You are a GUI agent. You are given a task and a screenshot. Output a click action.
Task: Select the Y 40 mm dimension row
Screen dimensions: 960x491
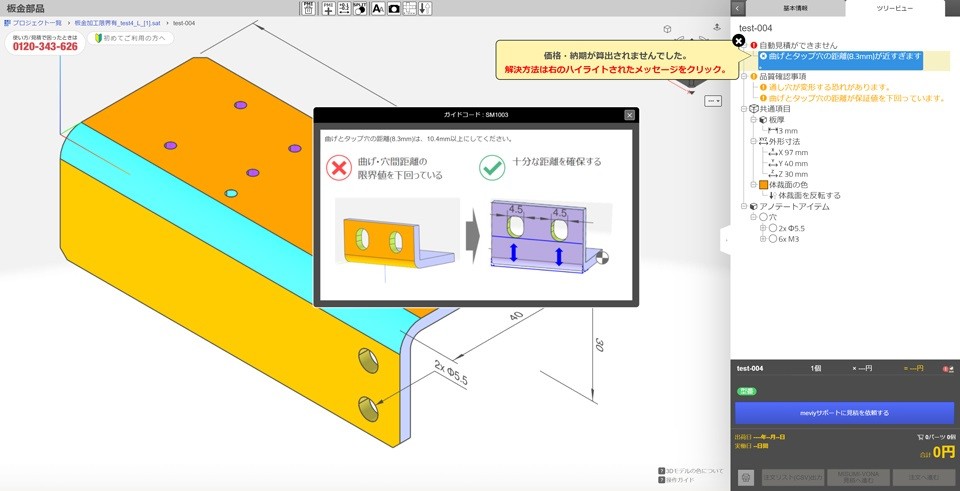pyautogui.click(x=788, y=163)
